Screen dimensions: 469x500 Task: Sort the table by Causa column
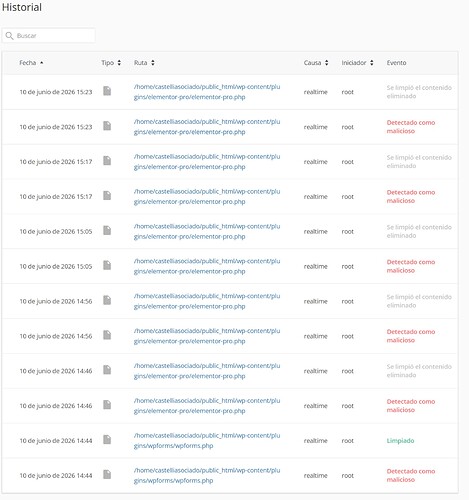pos(316,63)
